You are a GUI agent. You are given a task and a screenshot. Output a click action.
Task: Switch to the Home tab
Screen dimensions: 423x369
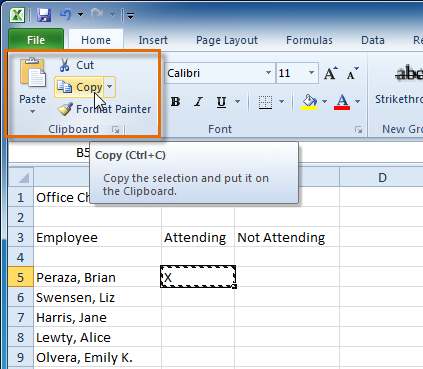coord(96,40)
